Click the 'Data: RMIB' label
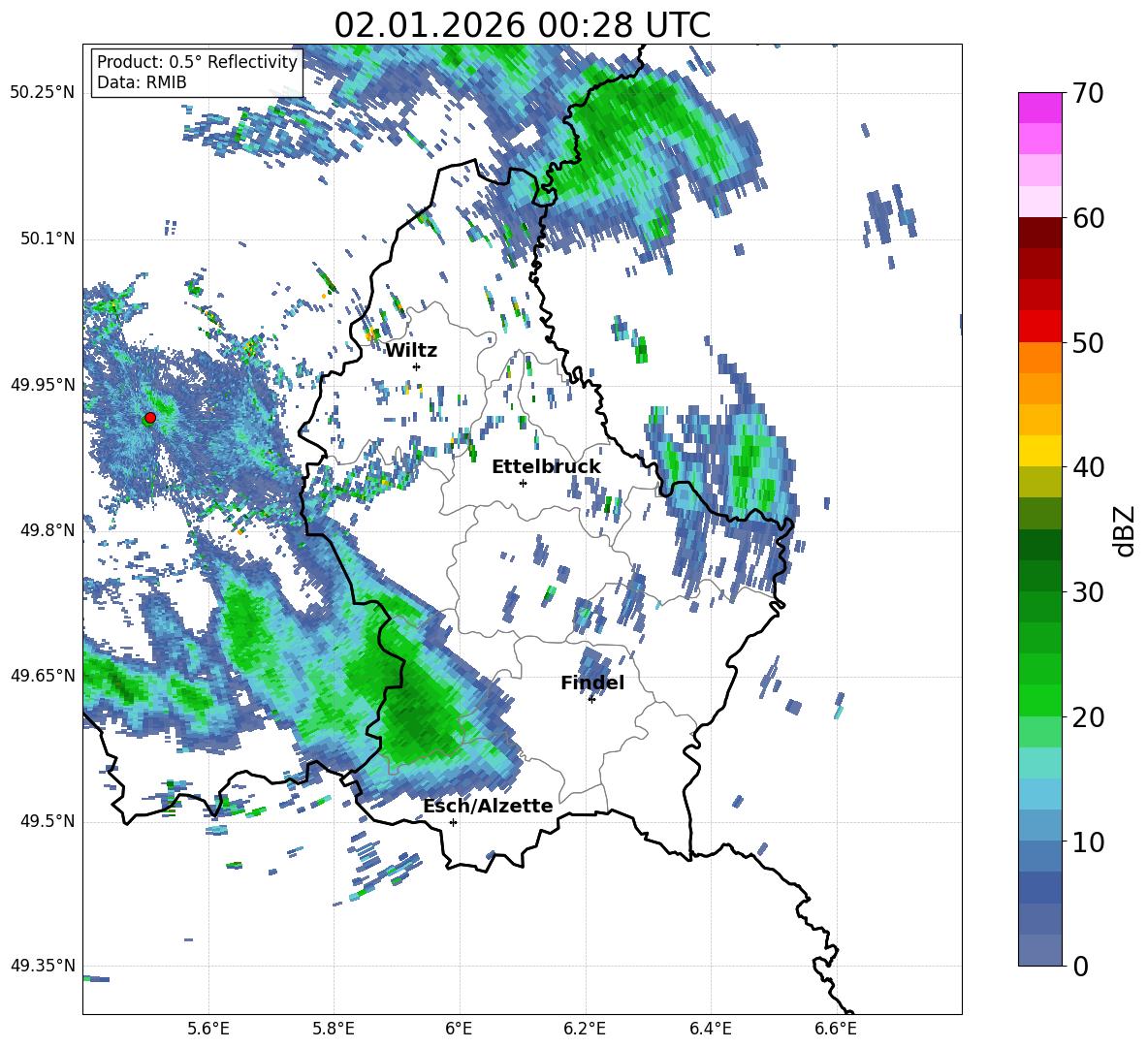1148x1048 pixels. (x=142, y=82)
